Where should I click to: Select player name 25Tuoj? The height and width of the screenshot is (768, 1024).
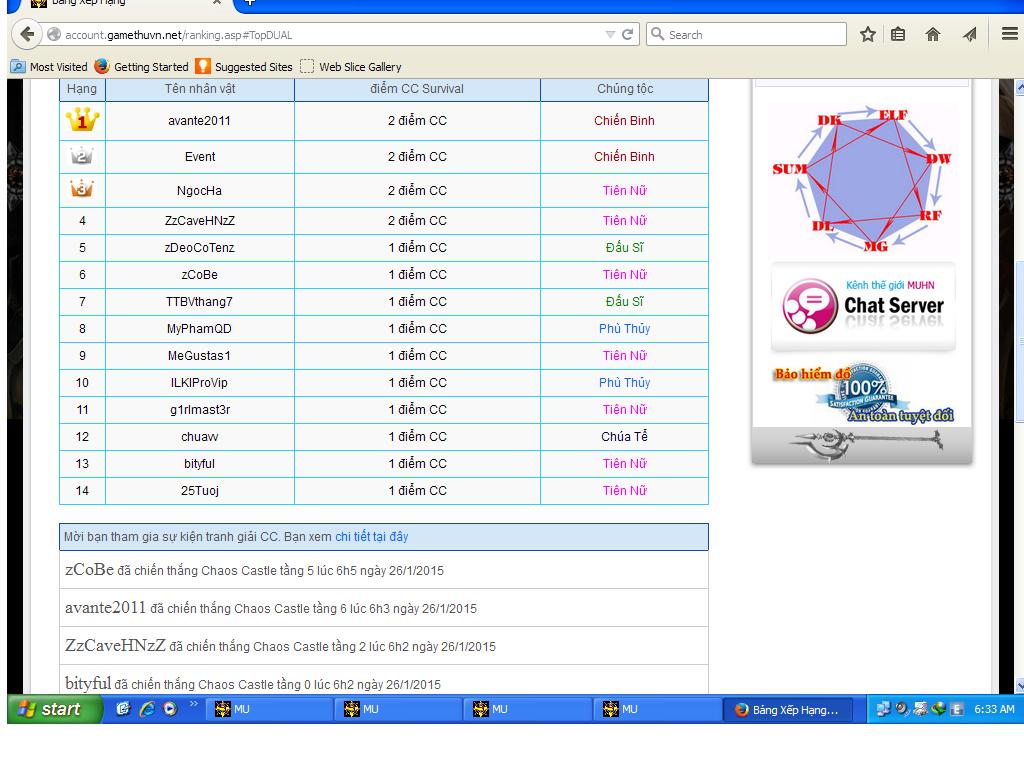point(200,490)
